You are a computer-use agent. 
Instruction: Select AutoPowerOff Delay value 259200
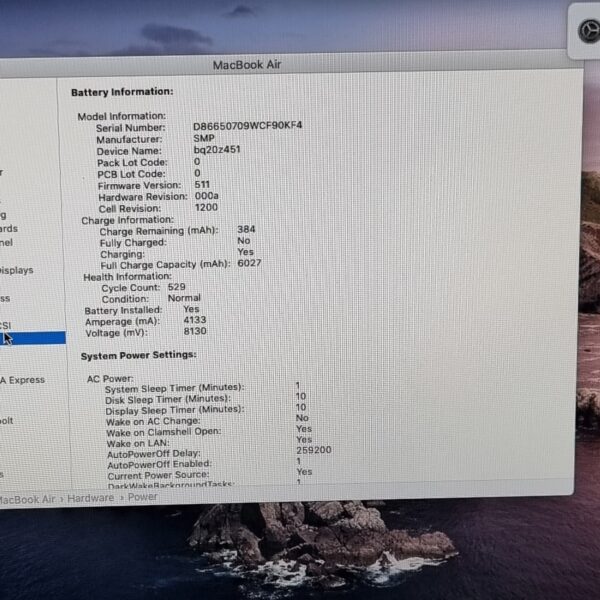314,450
